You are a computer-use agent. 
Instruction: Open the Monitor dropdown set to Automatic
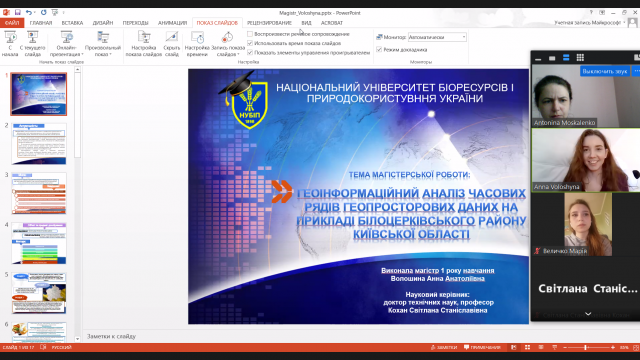[437, 37]
